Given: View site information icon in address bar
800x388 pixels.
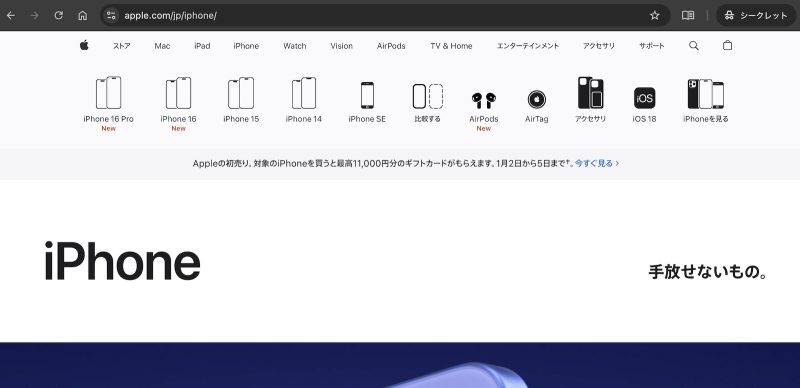Looking at the screenshot, I should tap(111, 15).
